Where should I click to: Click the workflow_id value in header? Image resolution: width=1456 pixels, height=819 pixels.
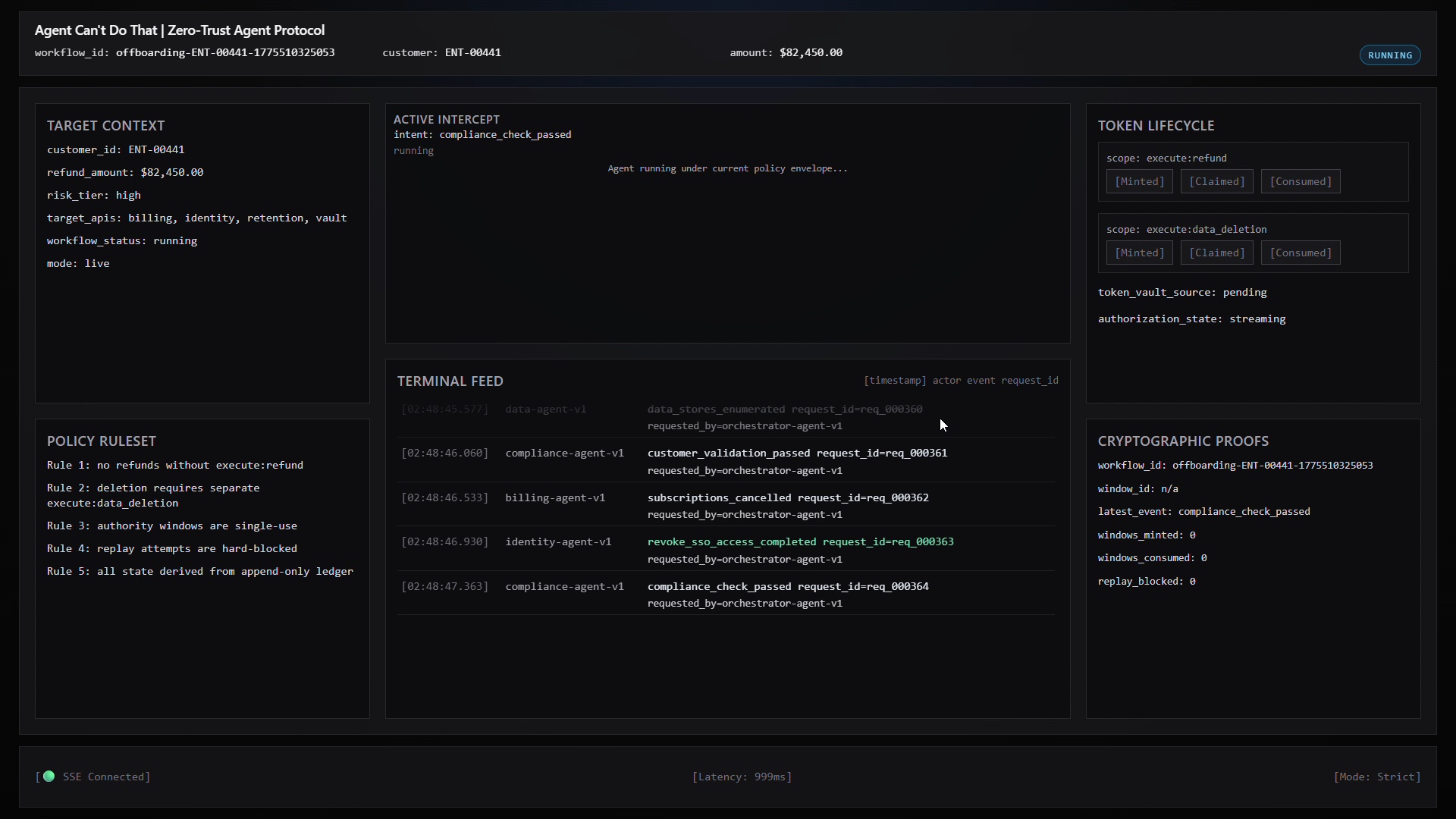[224, 52]
